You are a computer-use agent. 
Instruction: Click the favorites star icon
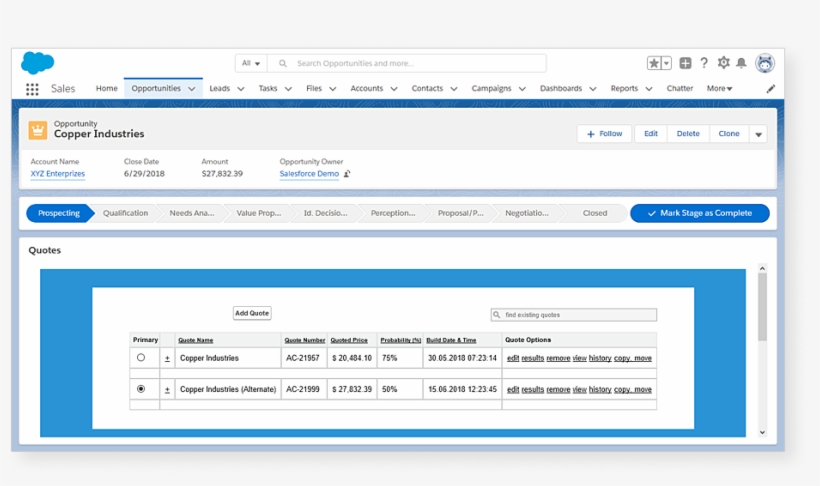tap(654, 63)
